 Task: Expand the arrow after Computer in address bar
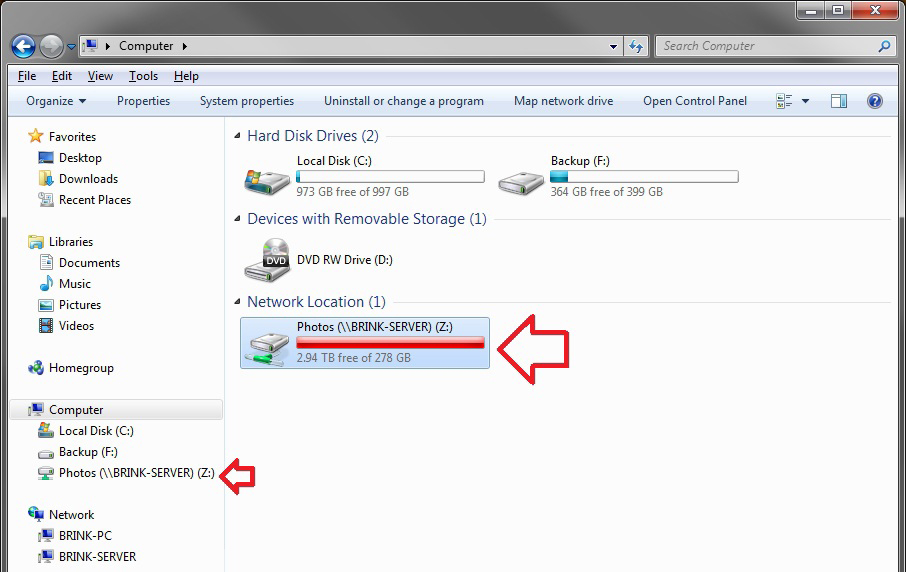185,46
